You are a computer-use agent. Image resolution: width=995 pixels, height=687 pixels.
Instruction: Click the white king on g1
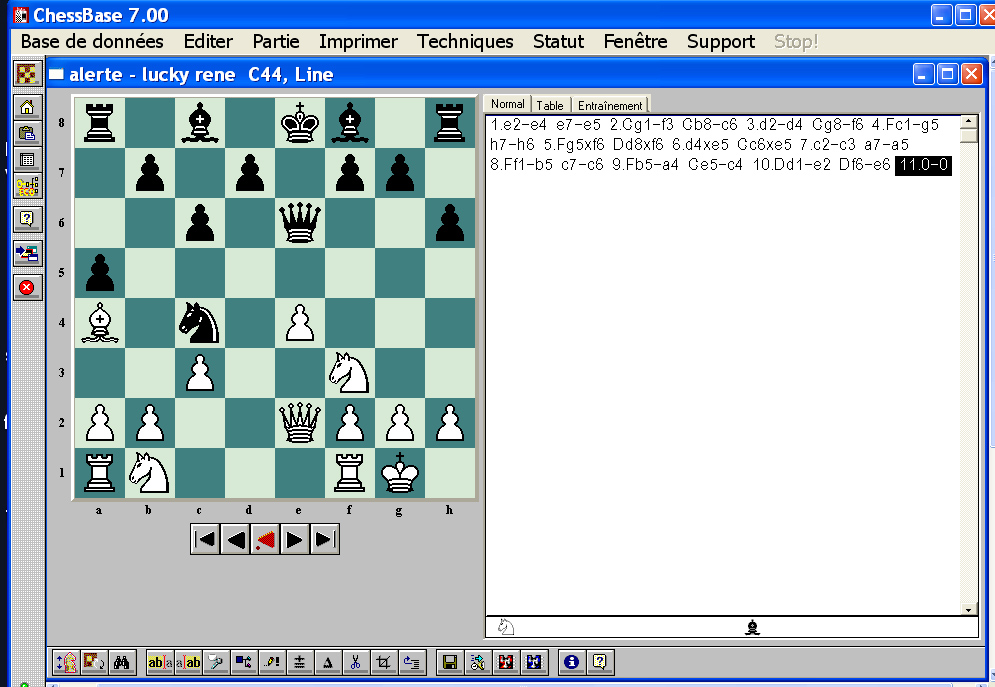coord(400,473)
